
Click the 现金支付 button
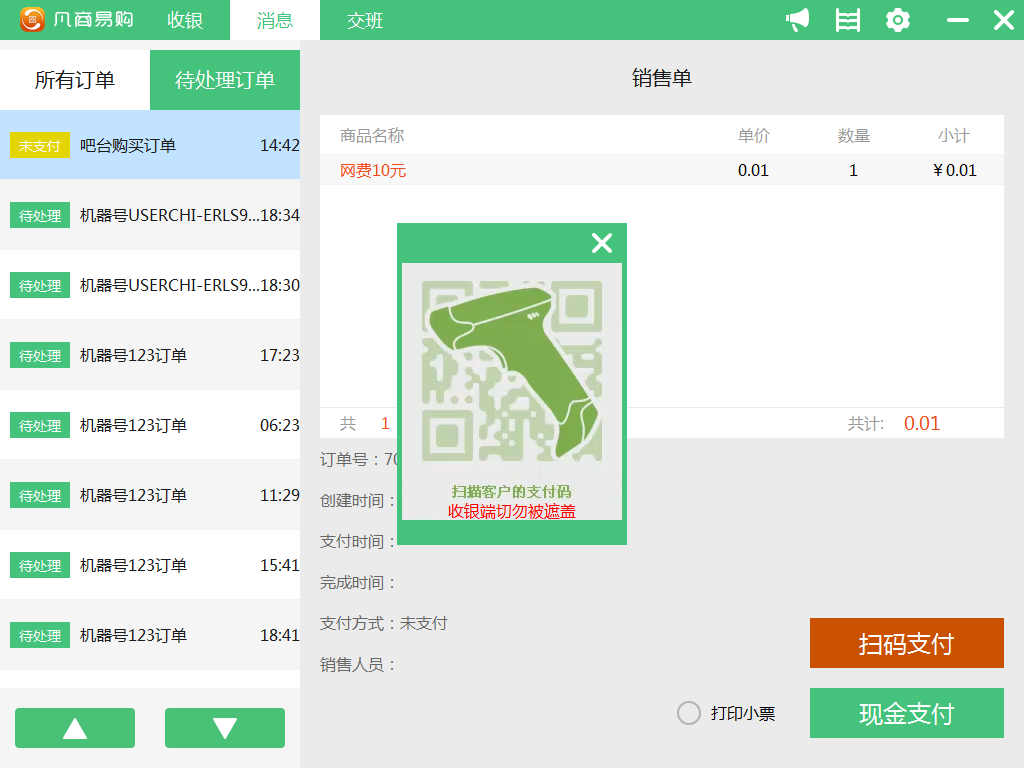906,713
